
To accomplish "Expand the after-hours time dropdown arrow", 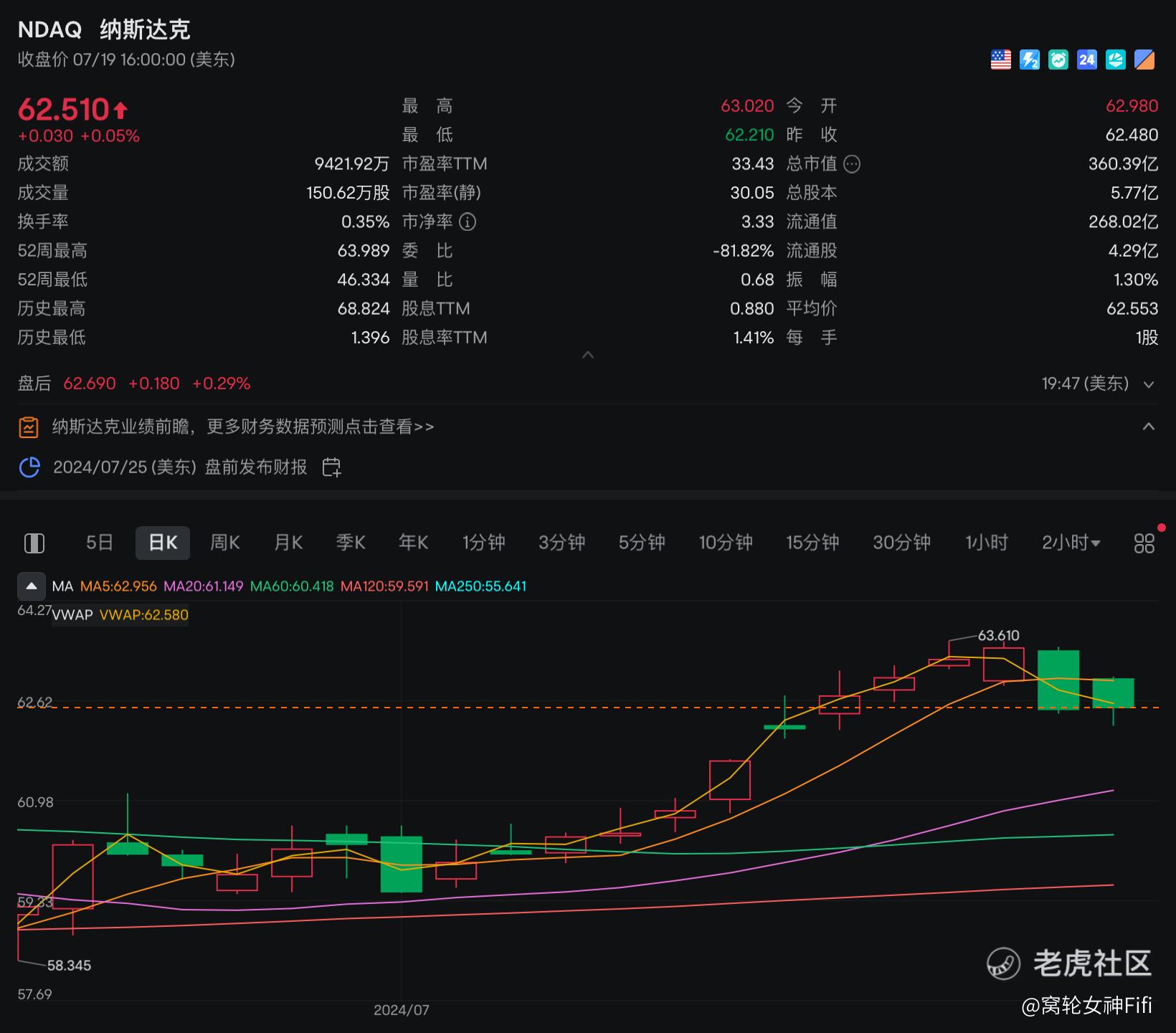I will [x=1149, y=384].
